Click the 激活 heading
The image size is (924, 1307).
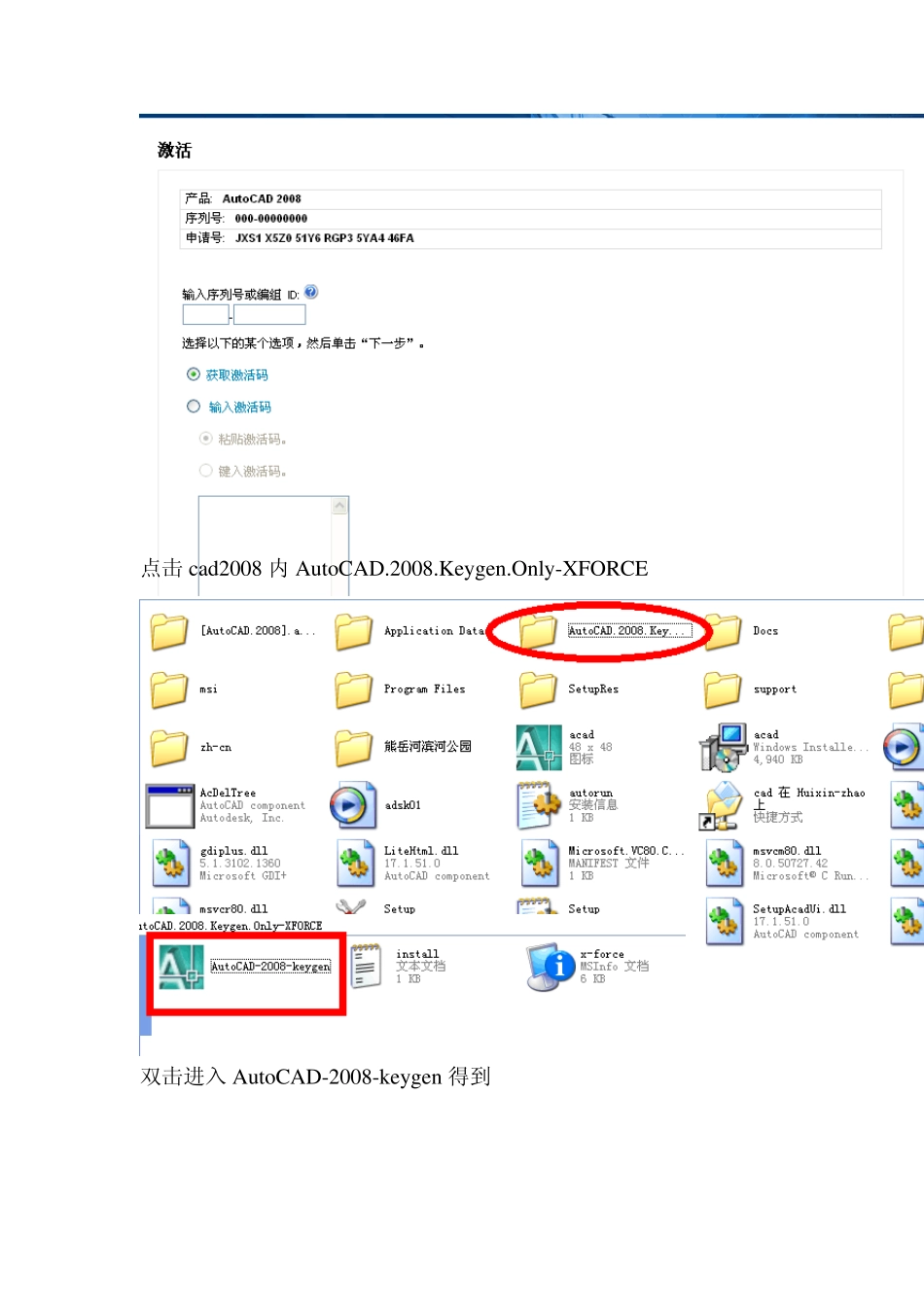175,150
